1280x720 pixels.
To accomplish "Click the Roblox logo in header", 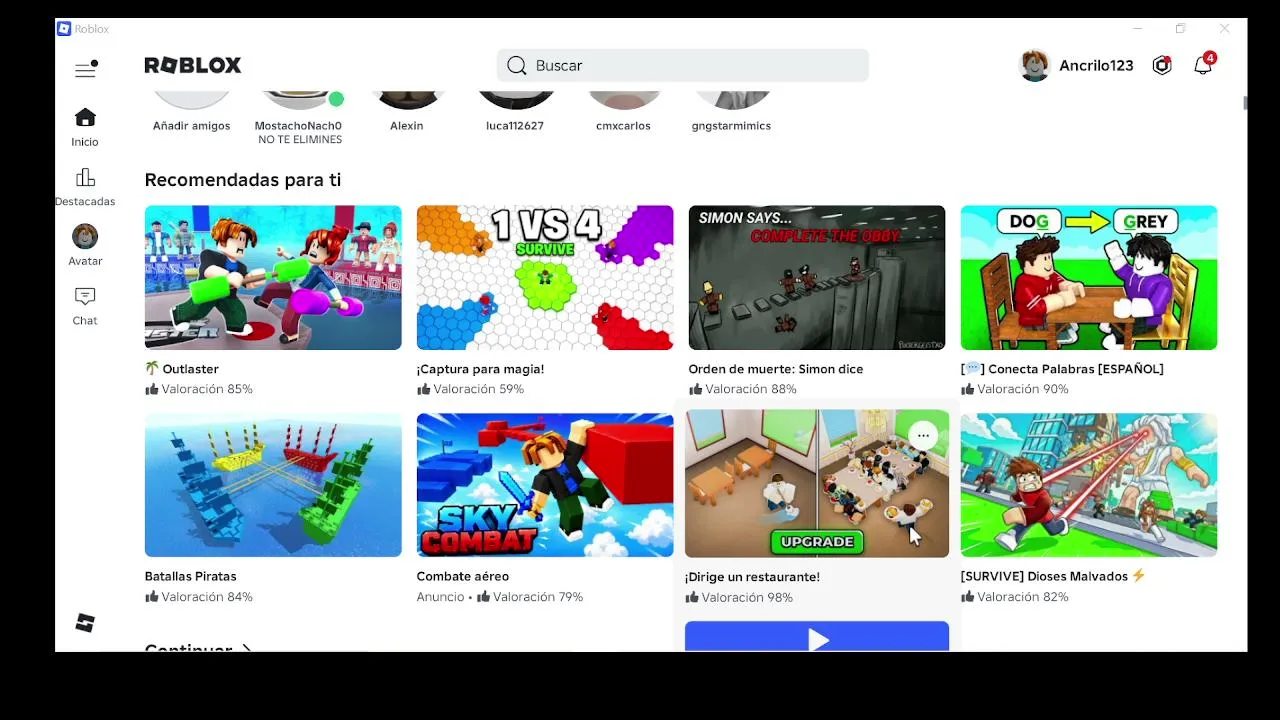I will 193,65.
